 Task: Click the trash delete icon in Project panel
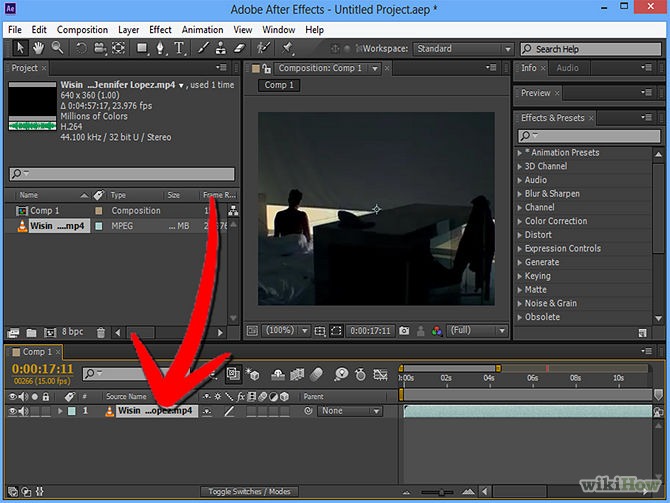101,332
